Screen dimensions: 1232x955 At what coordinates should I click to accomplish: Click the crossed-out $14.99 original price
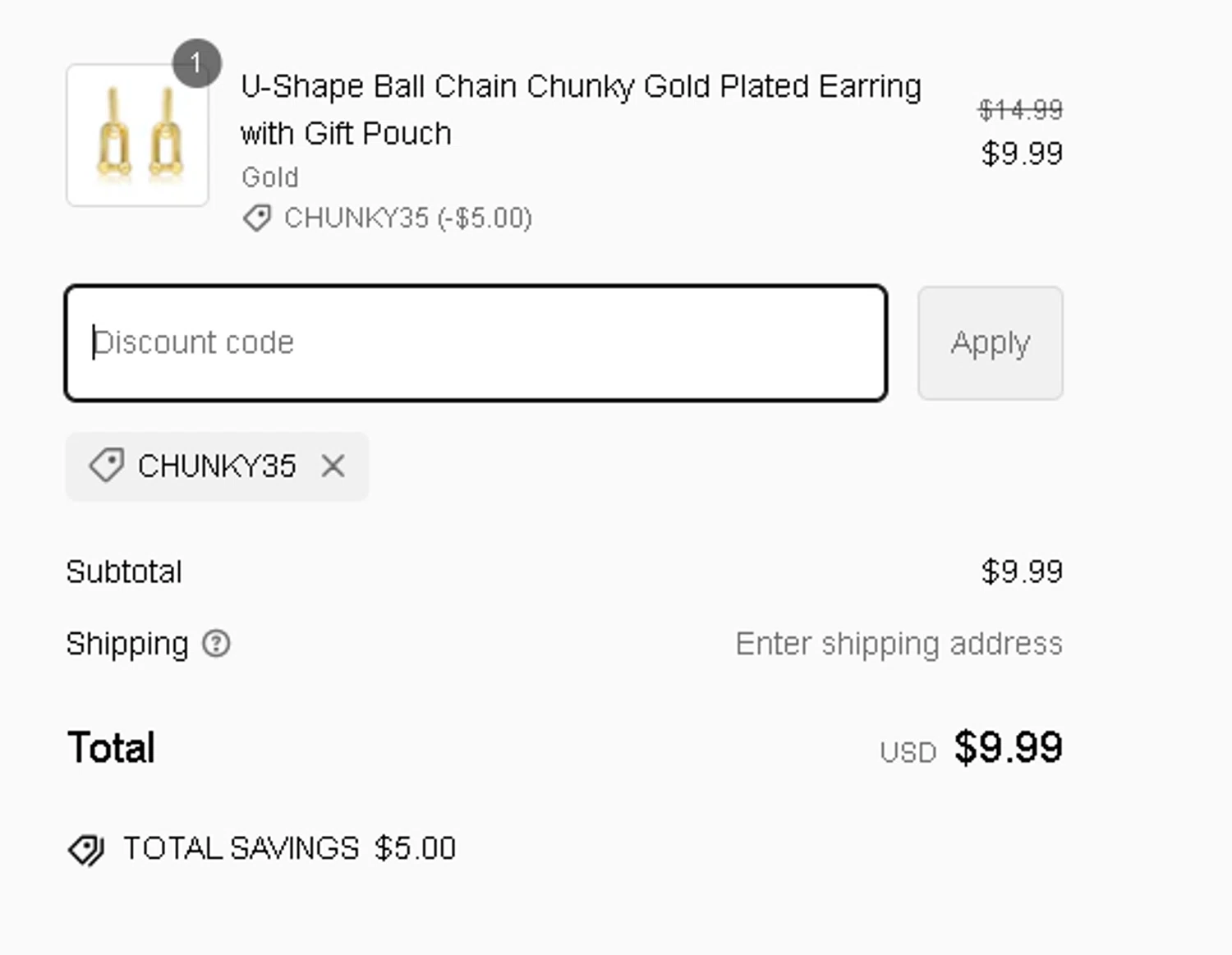[x=1020, y=109]
